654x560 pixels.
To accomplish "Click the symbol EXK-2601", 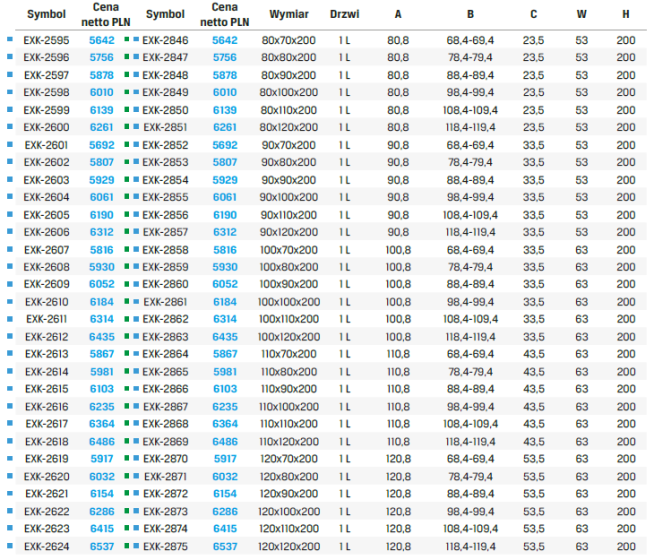I will 46,146.
